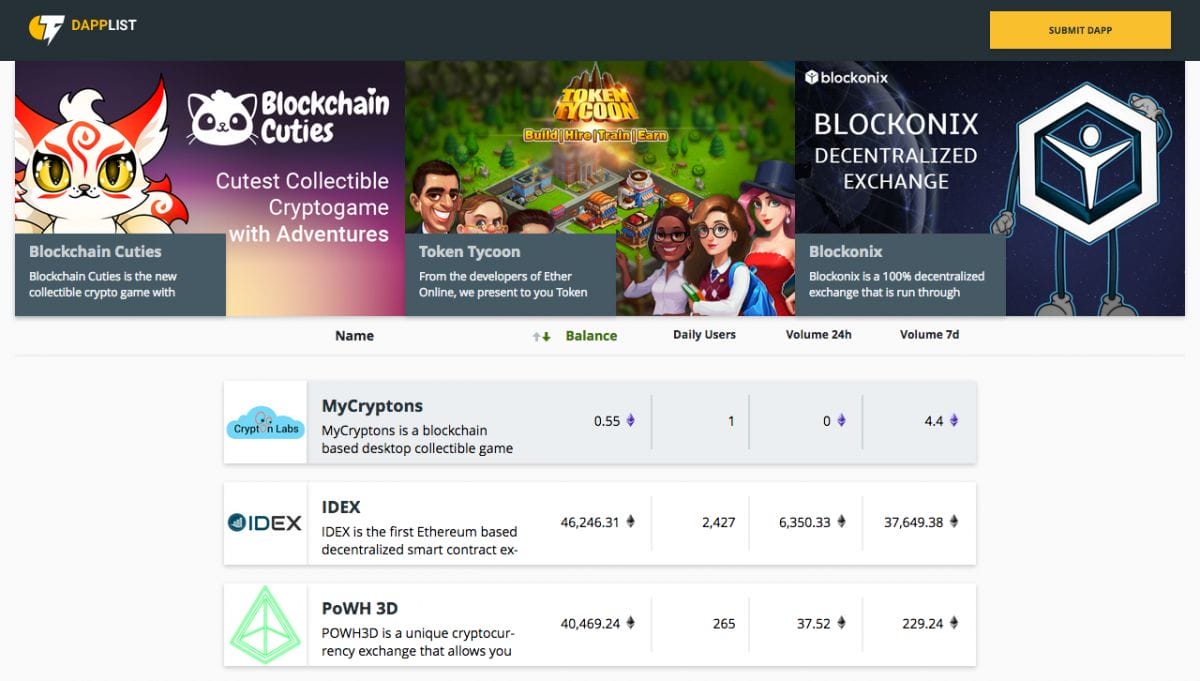Image resolution: width=1200 pixels, height=681 pixels.
Task: Sort by Volume 24h column header
Action: (x=818, y=335)
